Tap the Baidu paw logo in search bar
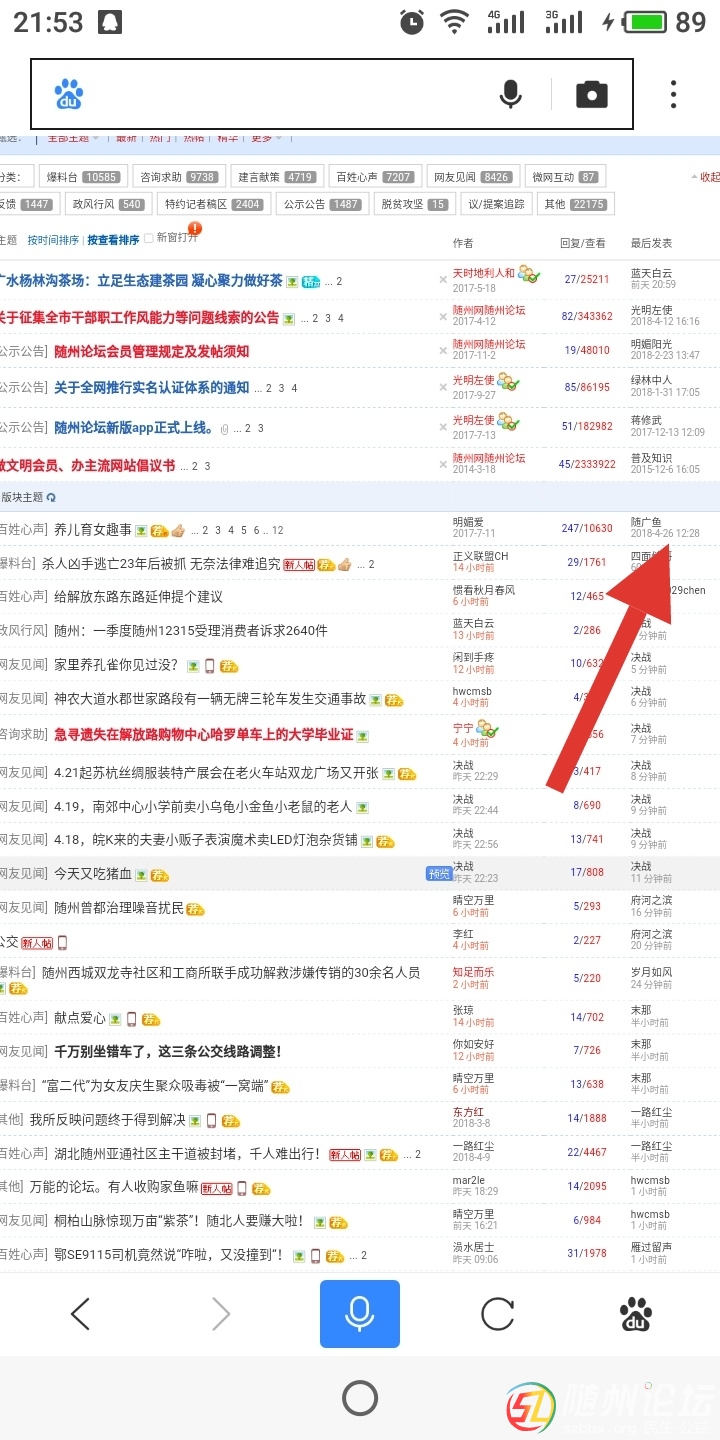 click(x=69, y=95)
